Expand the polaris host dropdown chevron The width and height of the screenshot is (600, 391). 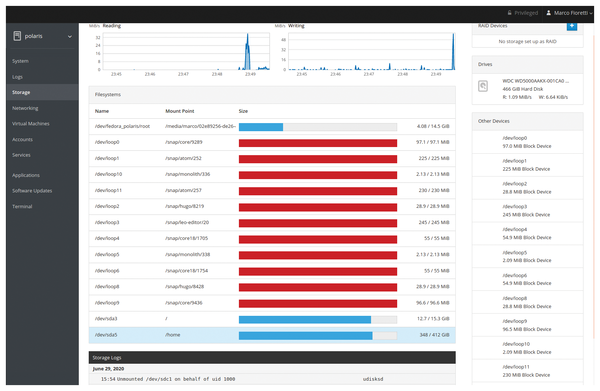70,36
